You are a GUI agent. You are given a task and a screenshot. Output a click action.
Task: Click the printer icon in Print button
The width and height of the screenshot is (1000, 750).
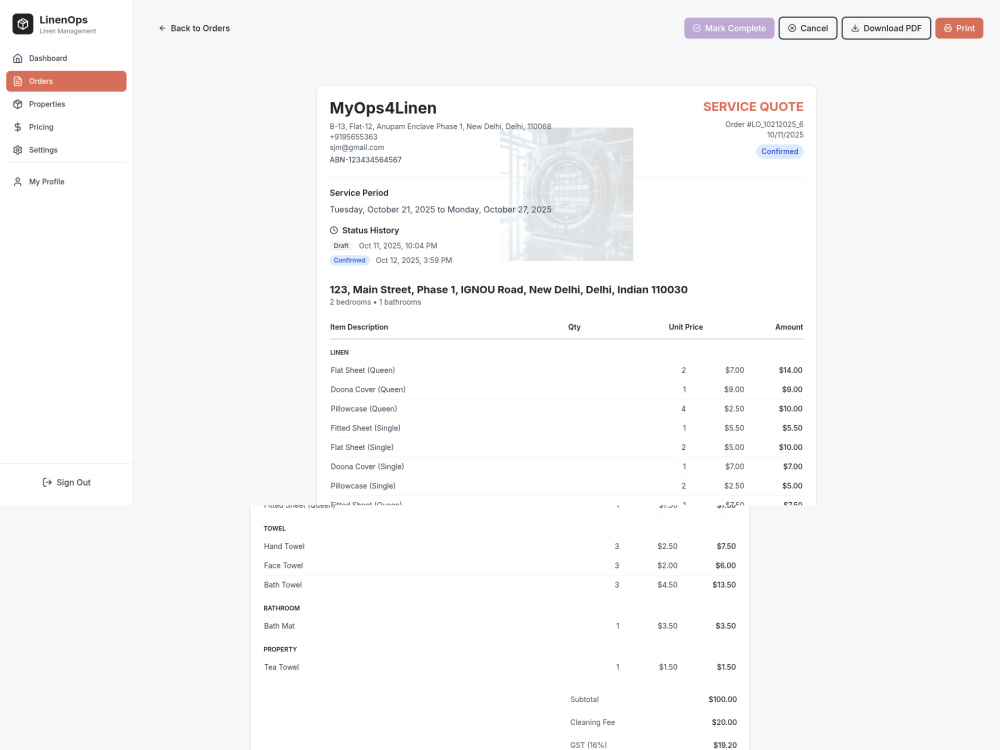click(x=948, y=28)
